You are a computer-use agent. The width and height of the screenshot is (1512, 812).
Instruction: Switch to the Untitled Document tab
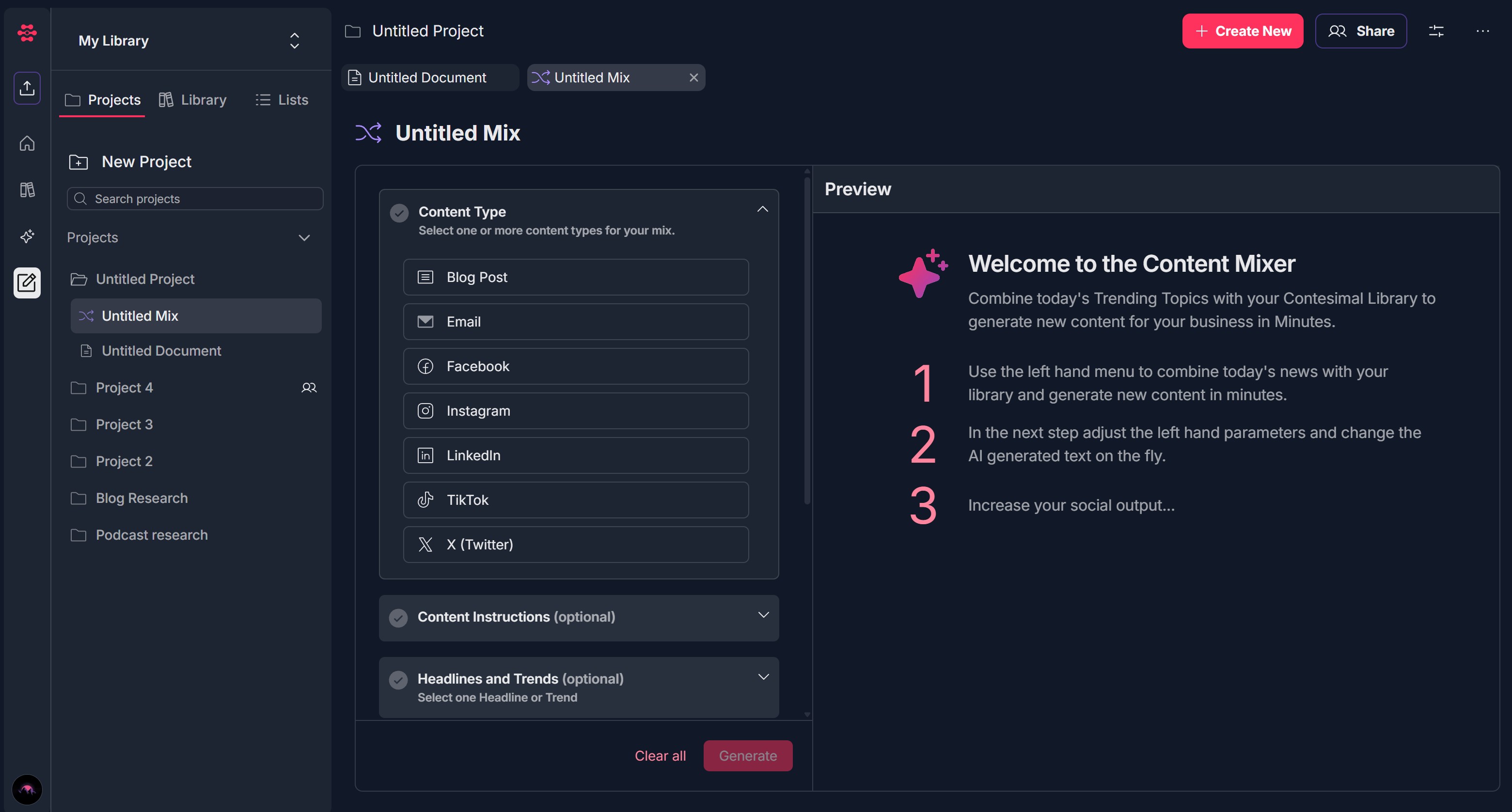[427, 78]
